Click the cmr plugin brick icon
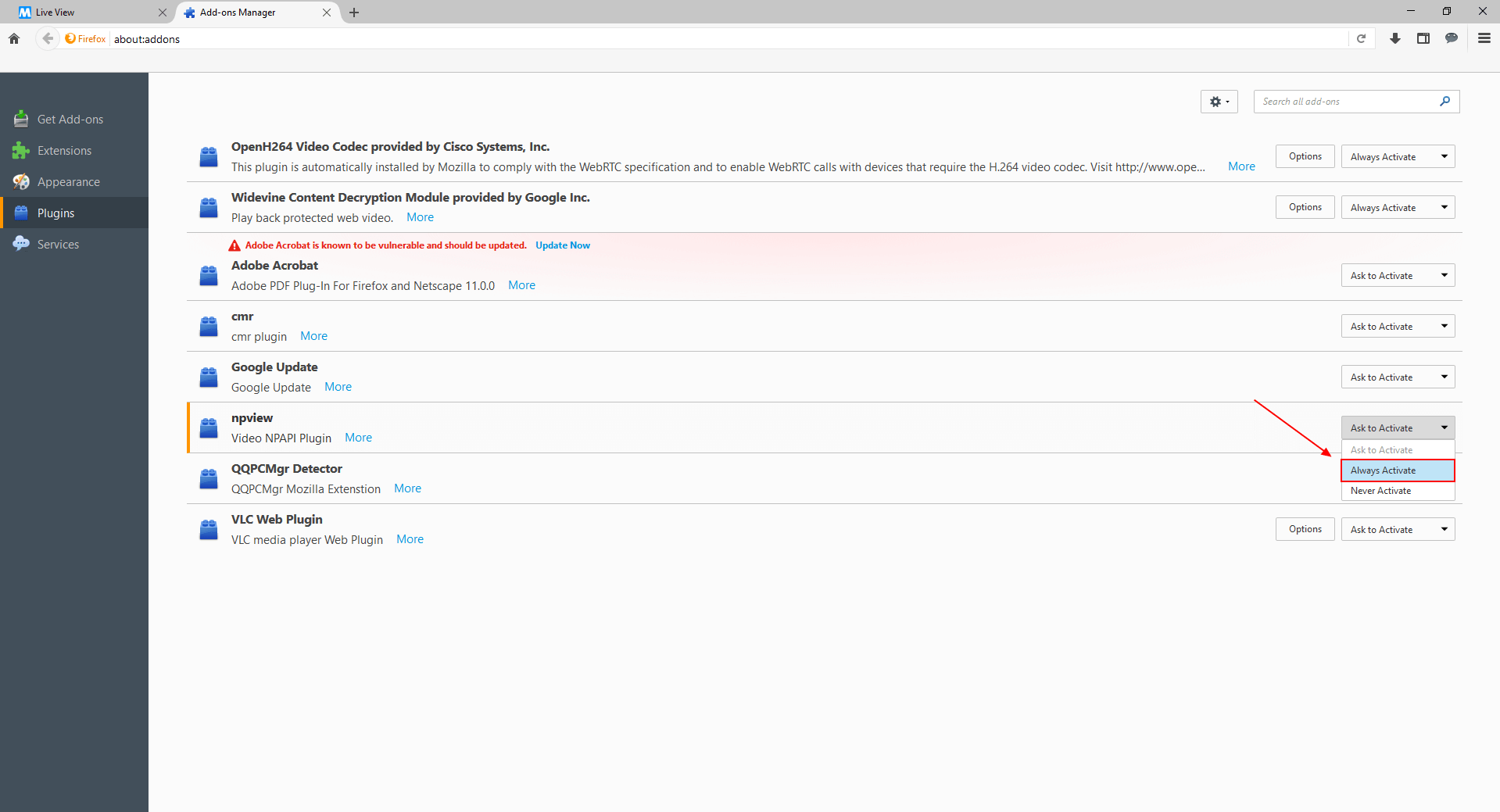 (209, 326)
